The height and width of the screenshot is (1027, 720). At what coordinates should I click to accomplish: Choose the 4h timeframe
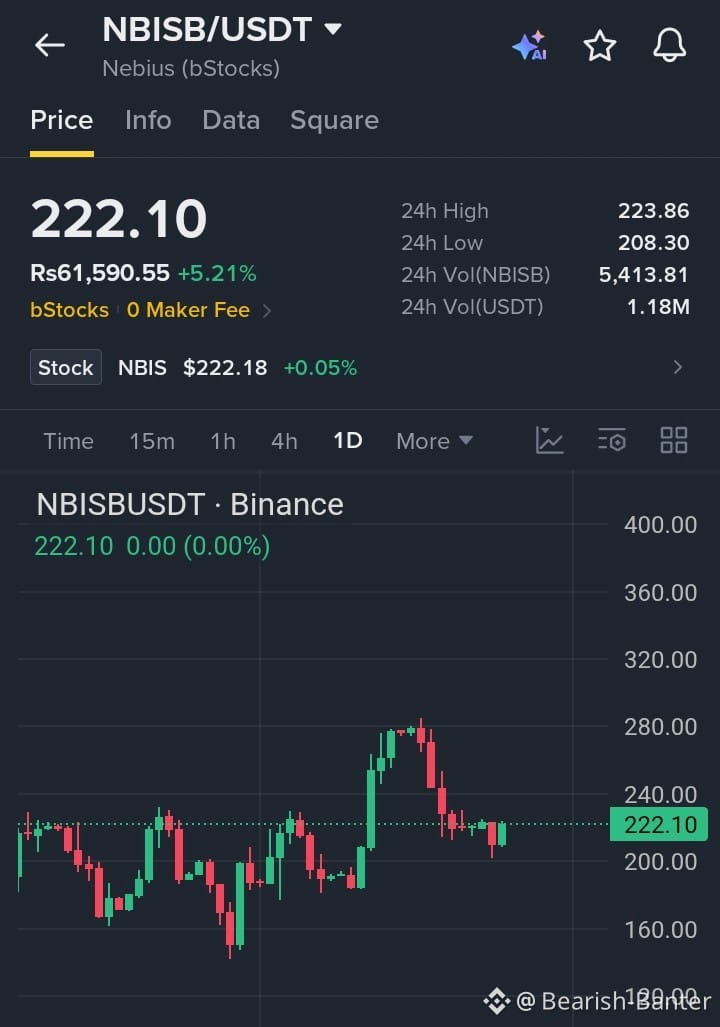[284, 441]
